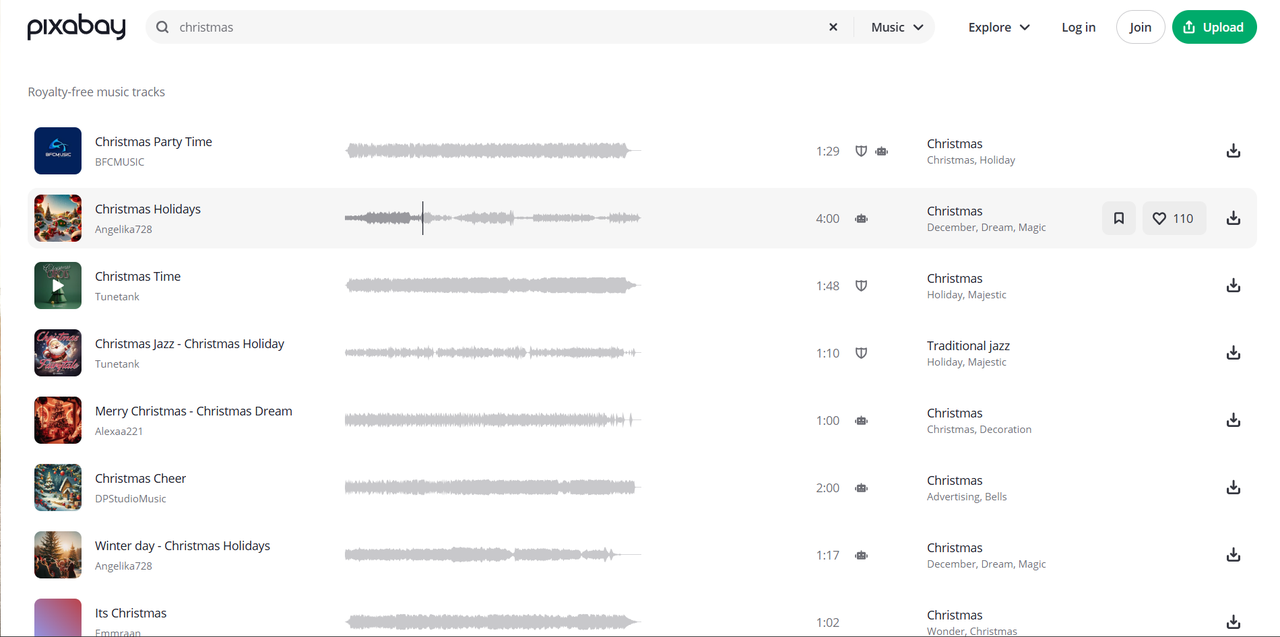This screenshot has width=1280, height=637.
Task: Download the Christmas Party Time track
Action: pyautogui.click(x=1233, y=150)
